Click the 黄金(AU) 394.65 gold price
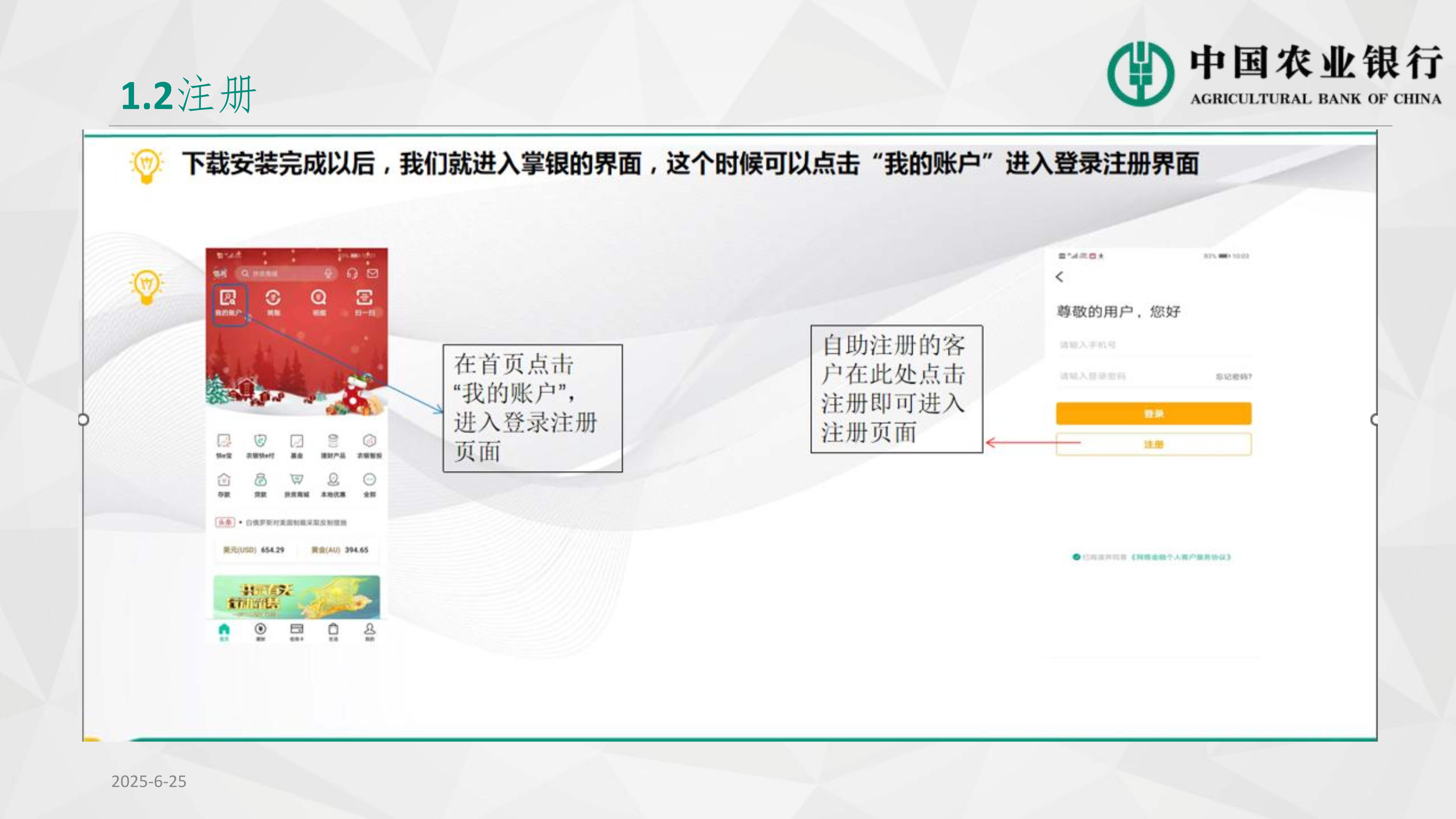Image resolution: width=1456 pixels, height=819 pixels. (x=340, y=550)
